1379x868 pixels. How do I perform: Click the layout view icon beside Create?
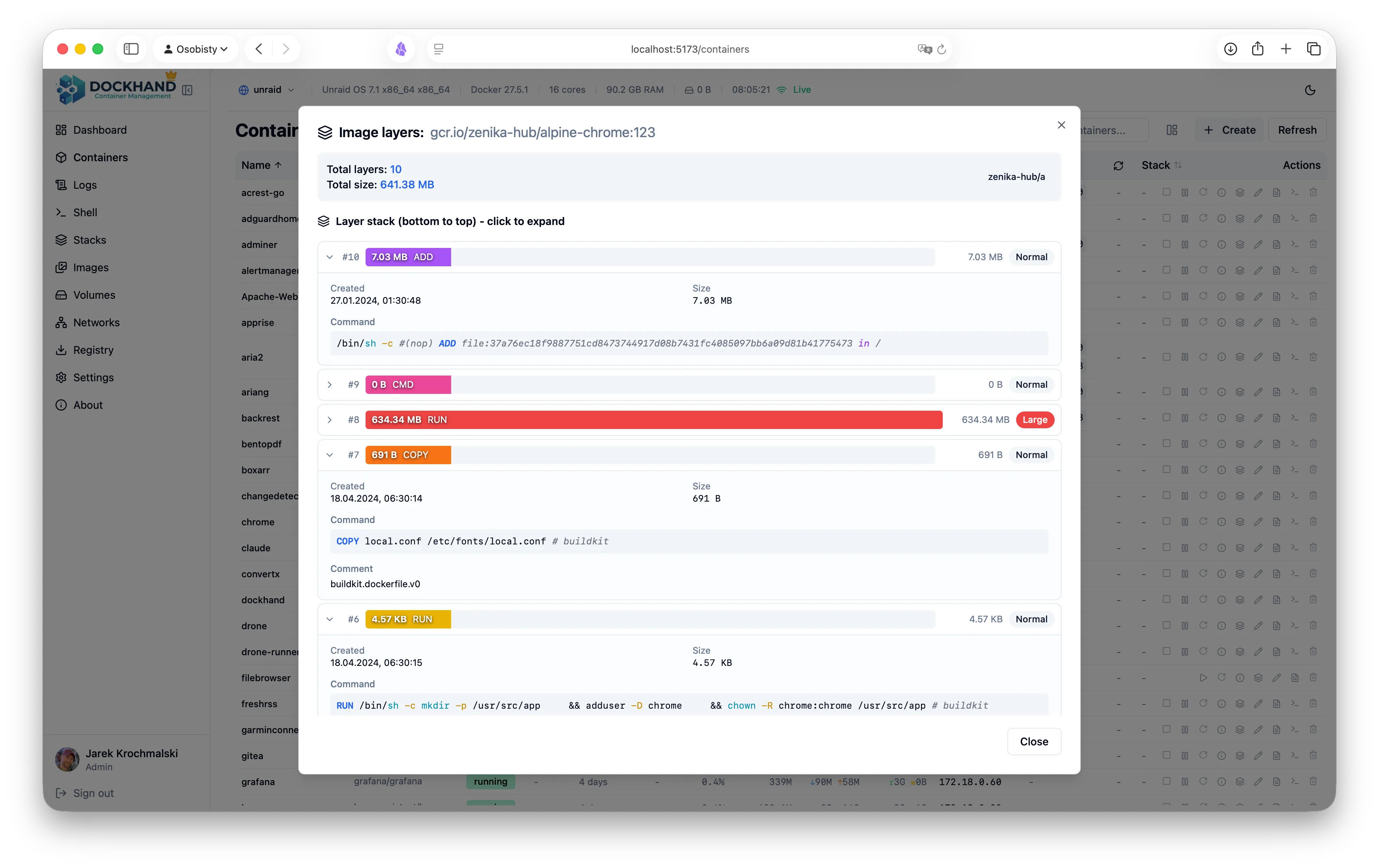(x=1171, y=130)
